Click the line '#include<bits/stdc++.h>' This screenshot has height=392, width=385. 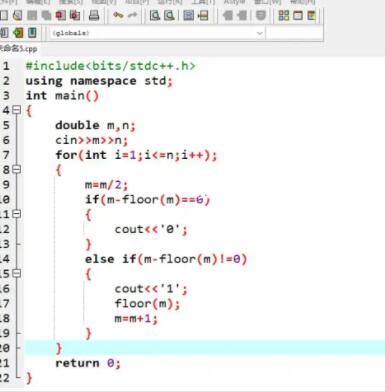(x=110, y=66)
